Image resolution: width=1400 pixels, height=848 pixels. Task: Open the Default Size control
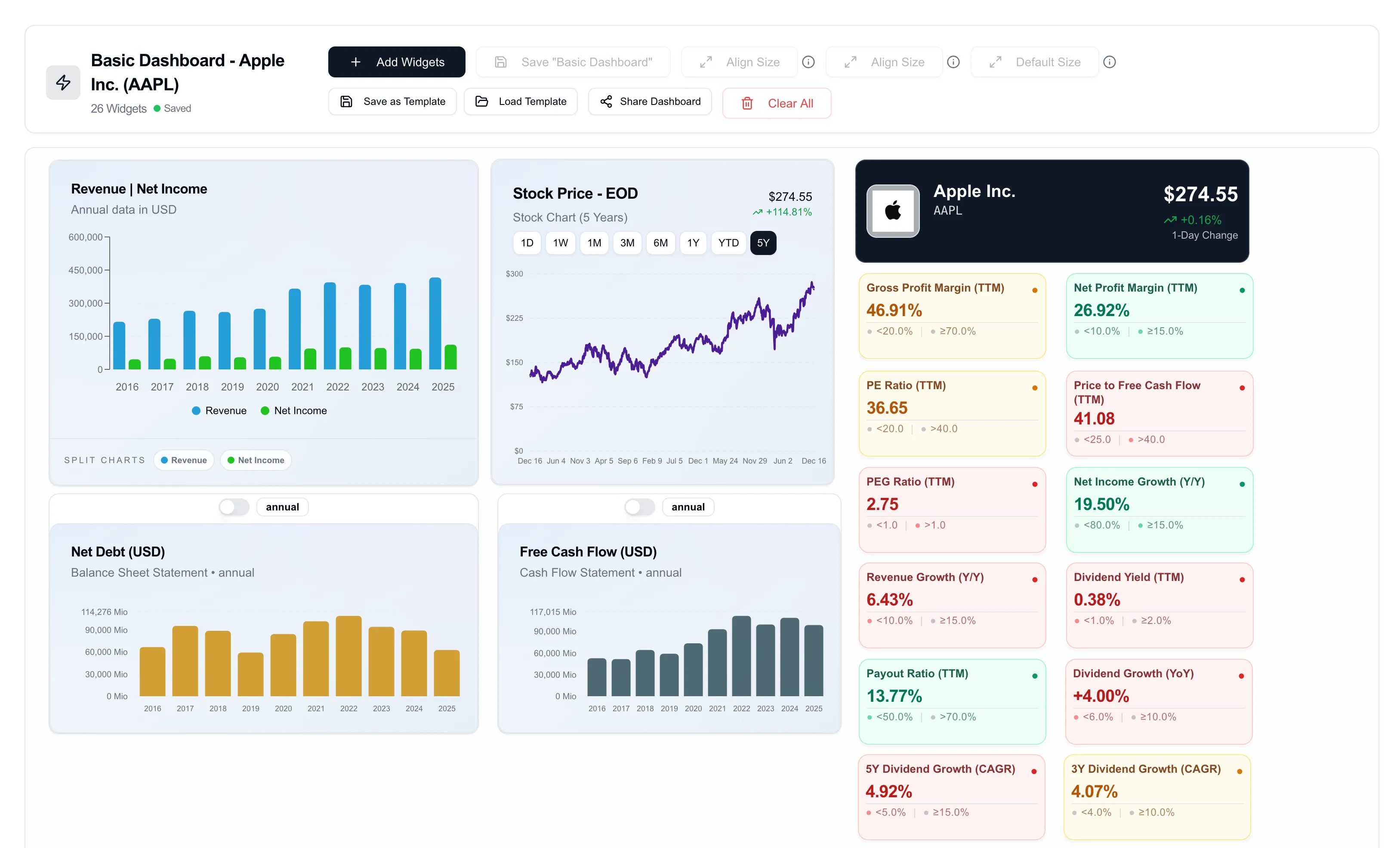click(1034, 62)
